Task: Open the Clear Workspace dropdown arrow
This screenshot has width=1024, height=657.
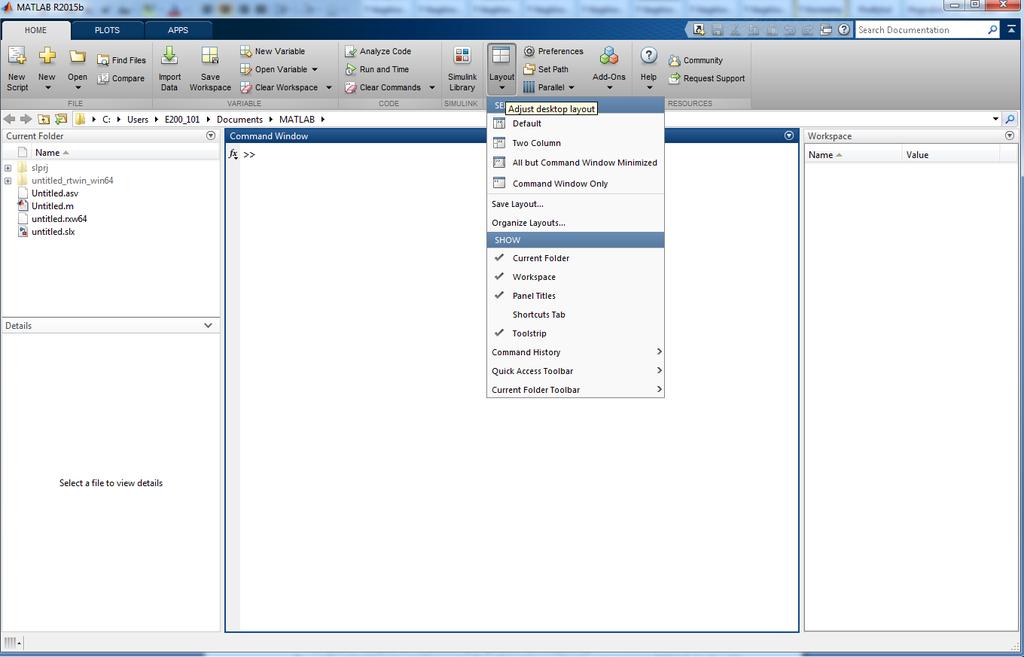Action: pyautogui.click(x=328, y=88)
